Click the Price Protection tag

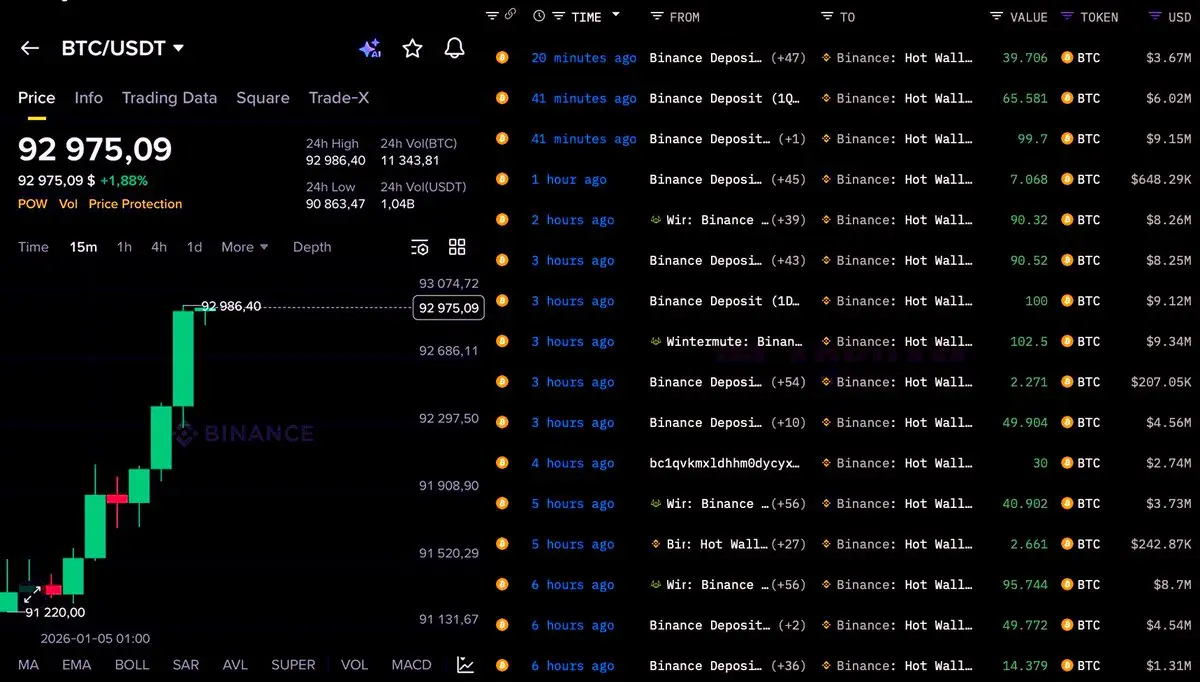(x=135, y=204)
